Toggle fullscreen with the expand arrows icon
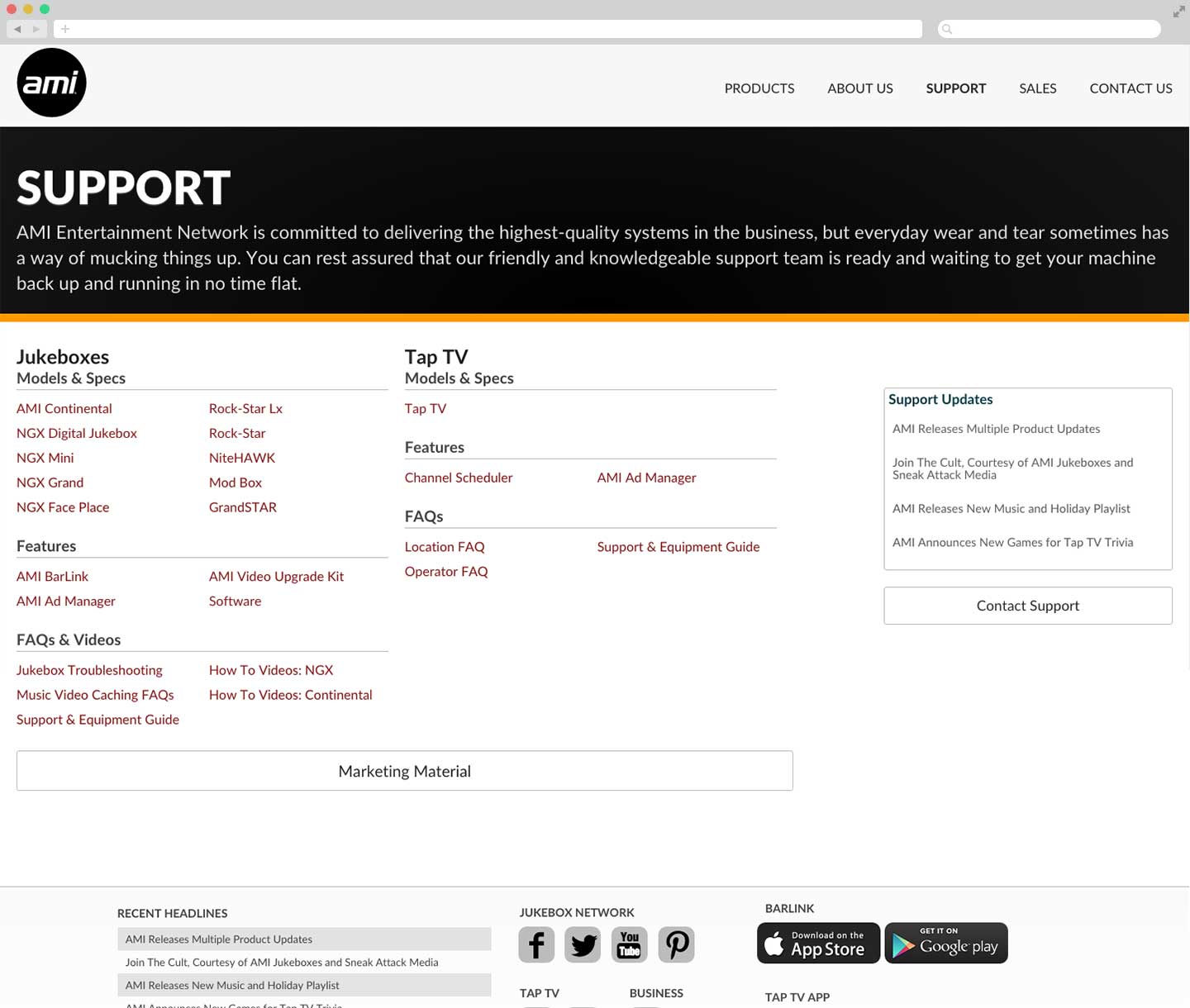1190x1008 pixels. (1178, 12)
